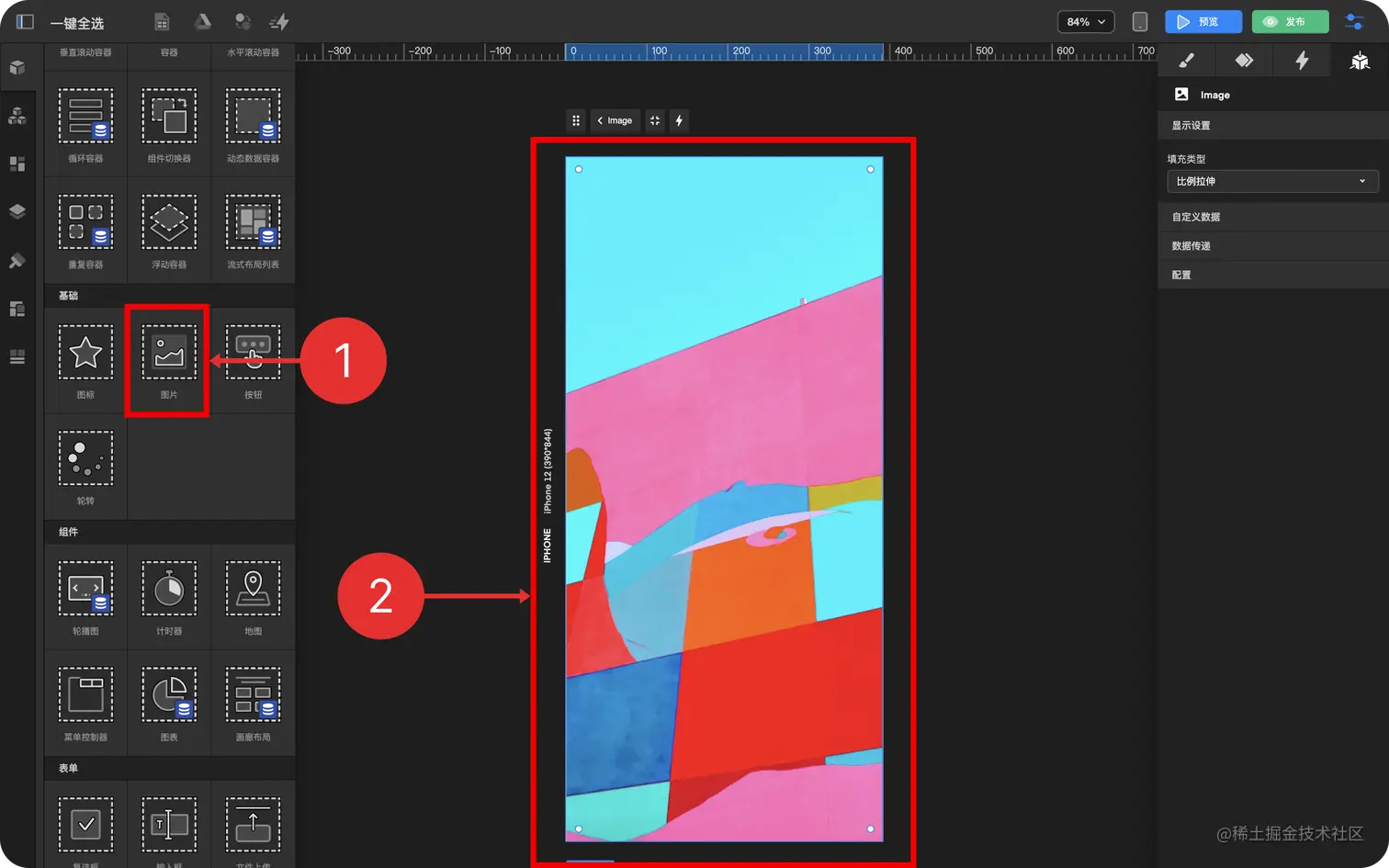Screen dimensions: 1389x868
Task: Click the bottom-right resize handle of the image
Action: [870, 829]
